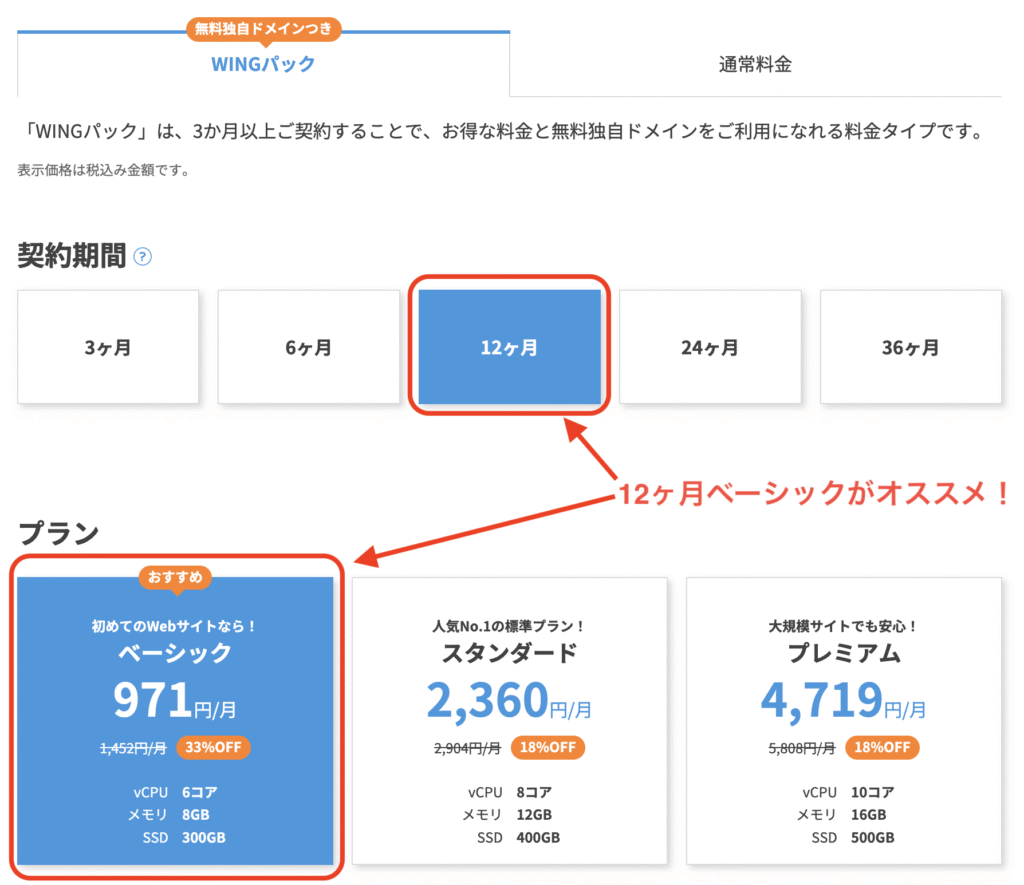The height and width of the screenshot is (885, 1024).
Task: Click the 契約期間 help question-mark icon
Action: pos(142,257)
